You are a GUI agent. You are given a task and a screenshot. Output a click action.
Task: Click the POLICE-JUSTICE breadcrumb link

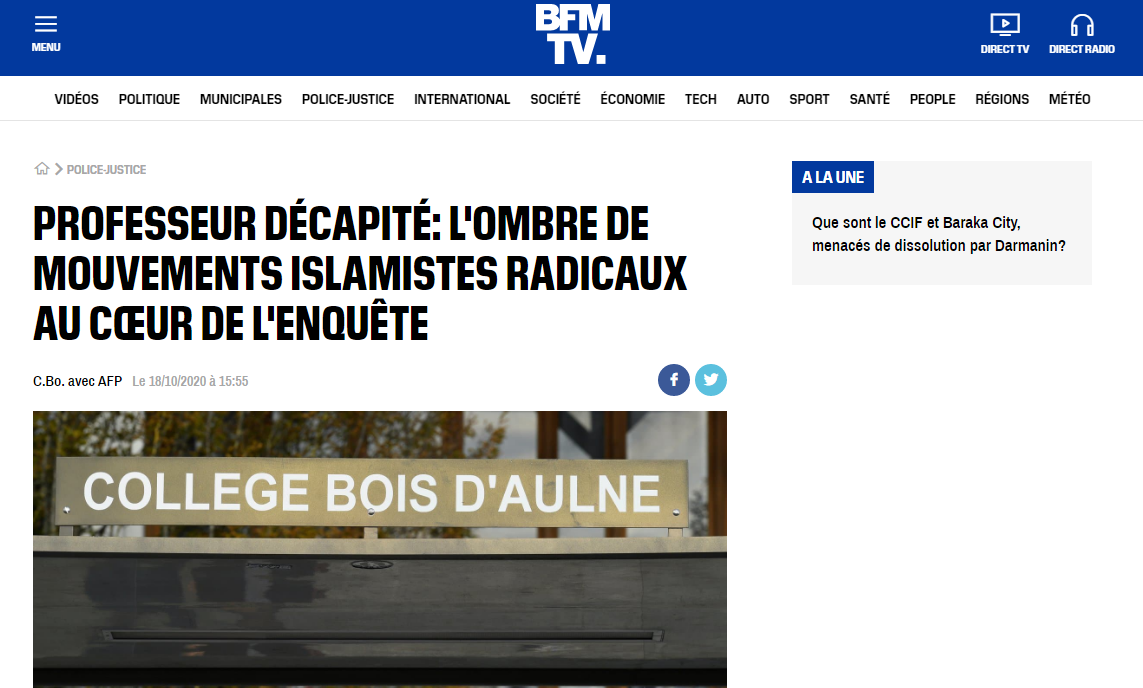[x=106, y=169]
